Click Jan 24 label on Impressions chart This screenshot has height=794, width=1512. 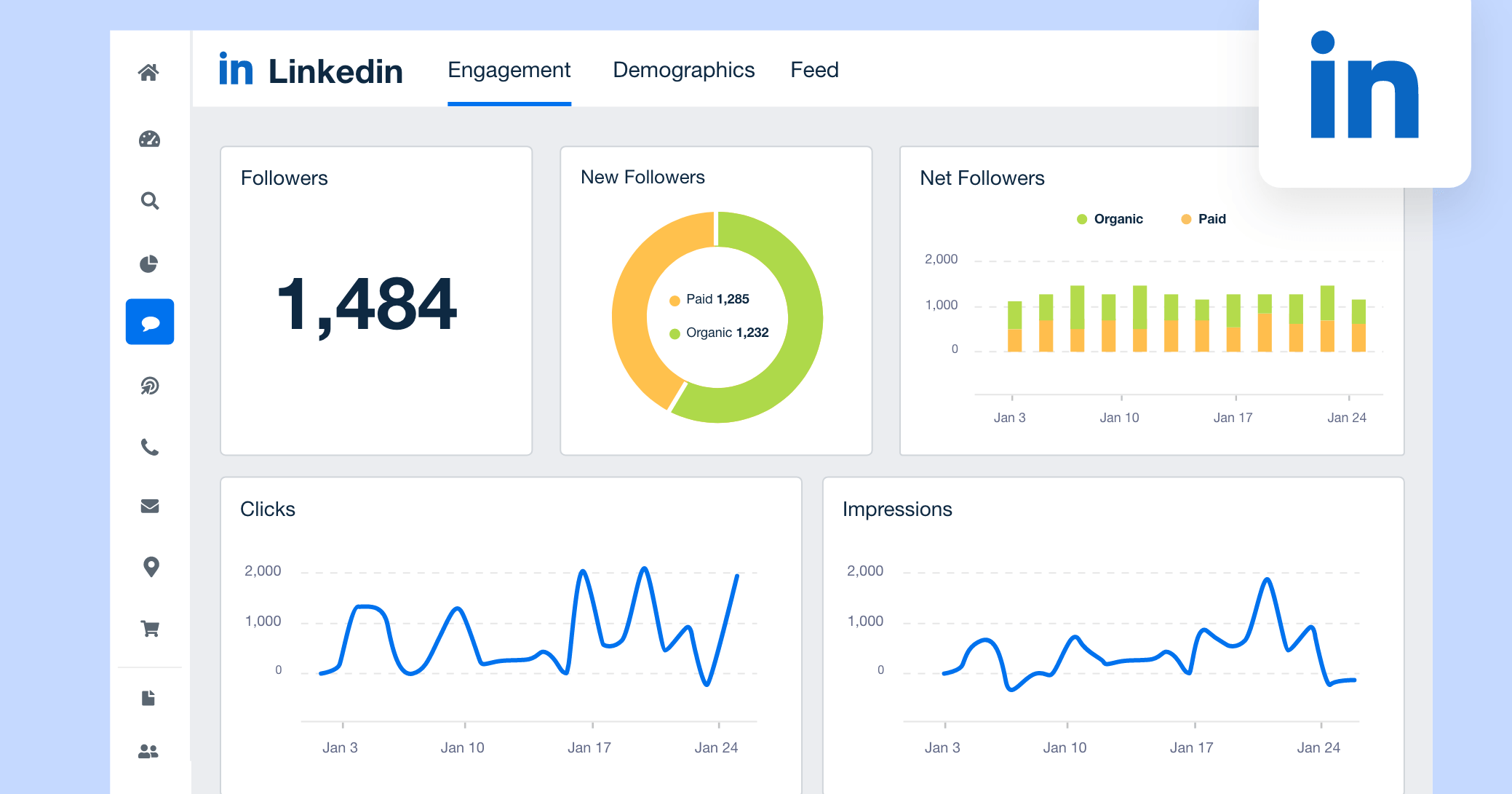click(x=1318, y=747)
